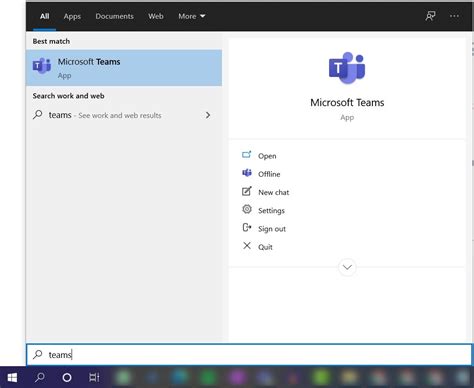
Task: Click the large Microsoft Teams logo
Action: [x=347, y=68]
